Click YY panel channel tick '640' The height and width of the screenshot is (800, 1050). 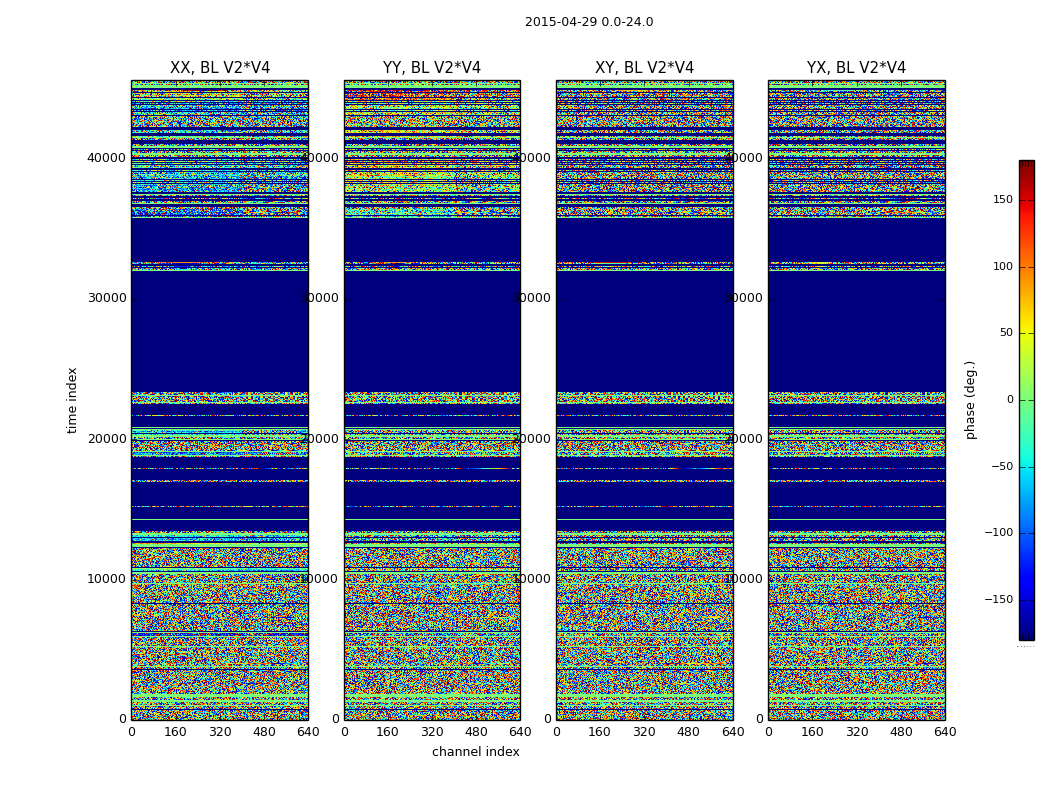tap(520, 732)
